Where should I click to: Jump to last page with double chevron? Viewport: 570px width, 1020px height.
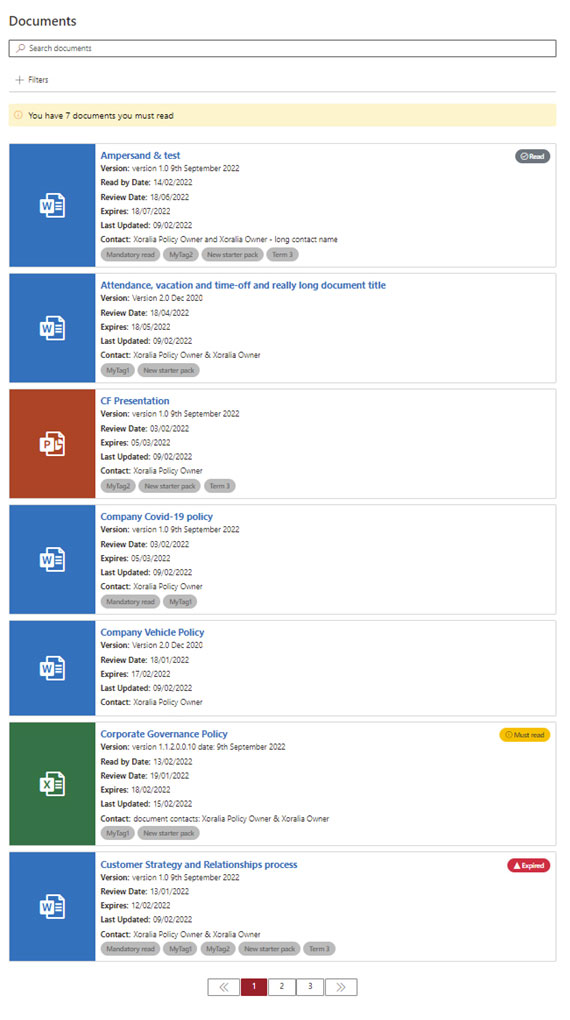341,986
